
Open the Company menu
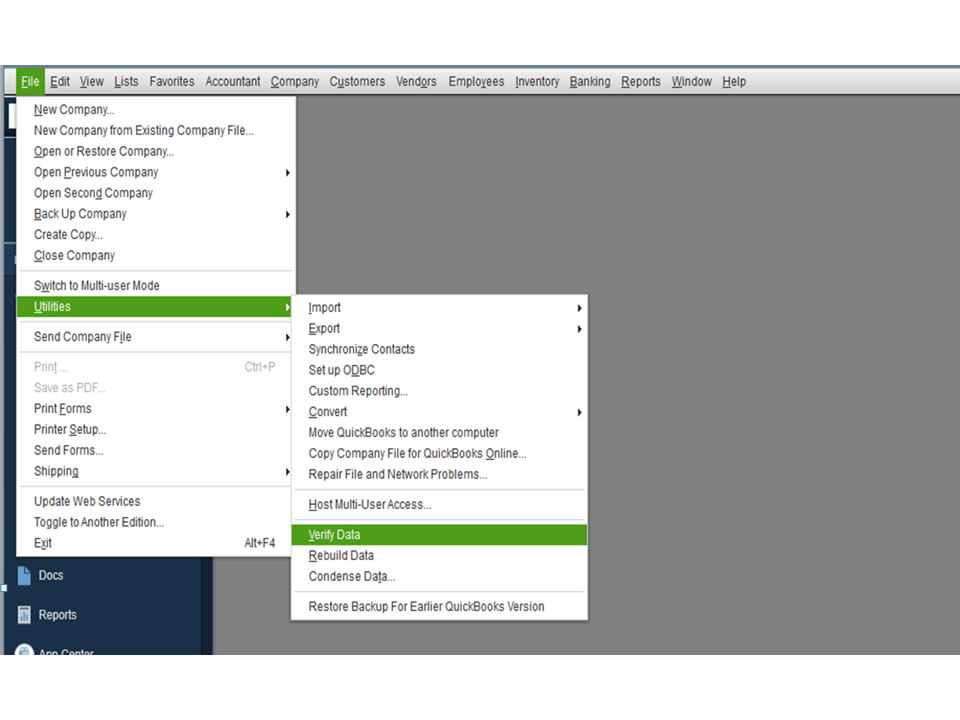294,81
